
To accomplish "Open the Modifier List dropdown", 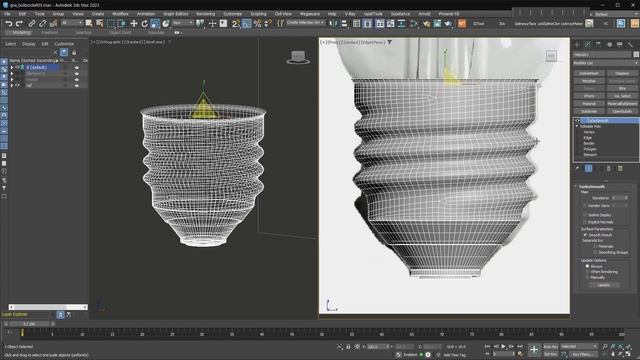I will coord(606,63).
